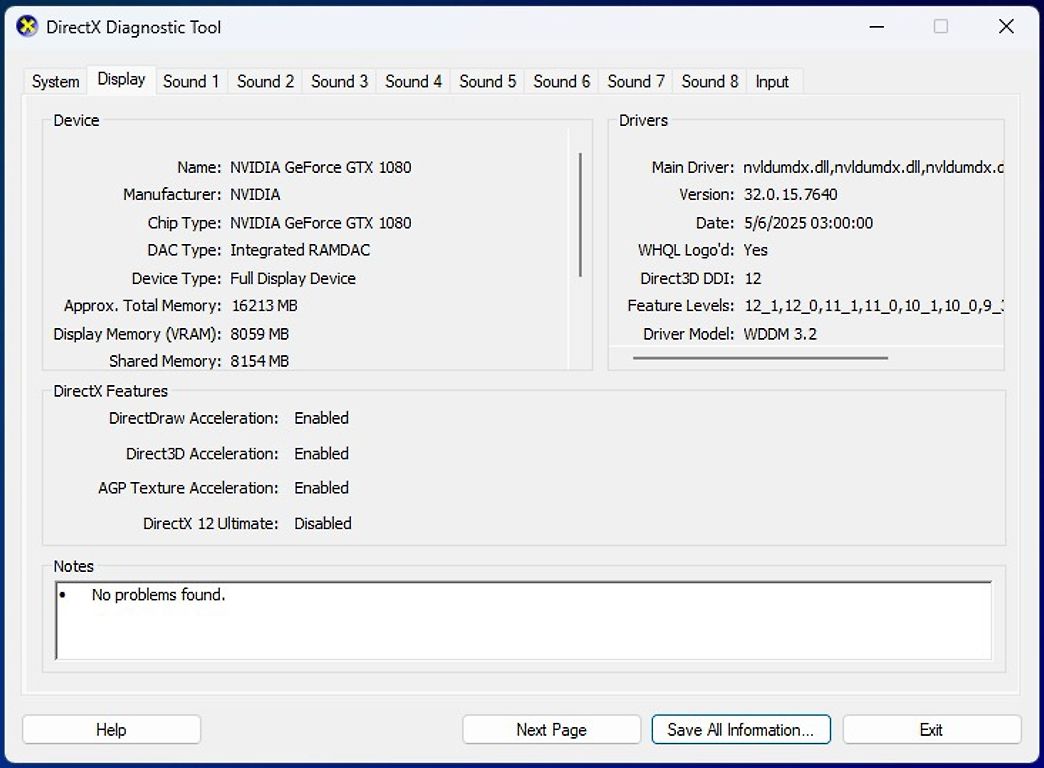Click the Direct3D DDI value 12

tap(753, 278)
